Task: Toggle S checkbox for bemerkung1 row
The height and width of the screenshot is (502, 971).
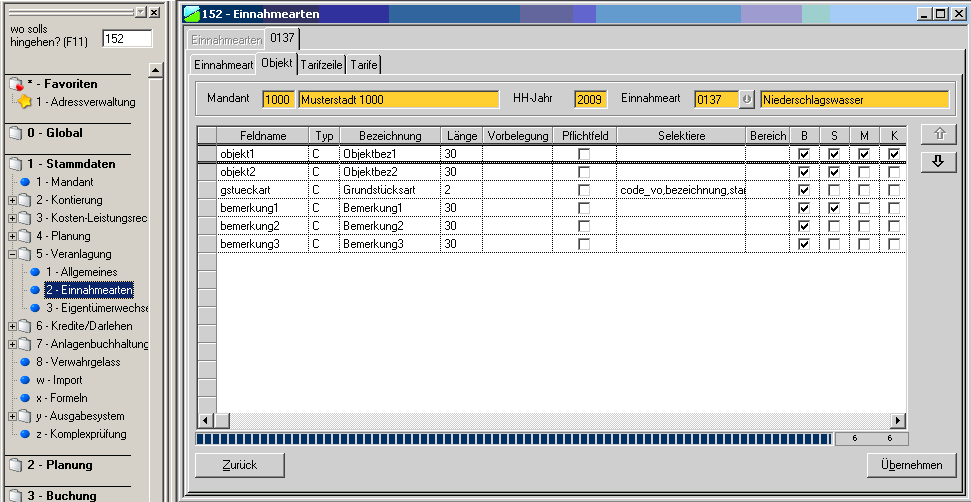Action: pyautogui.click(x=834, y=208)
